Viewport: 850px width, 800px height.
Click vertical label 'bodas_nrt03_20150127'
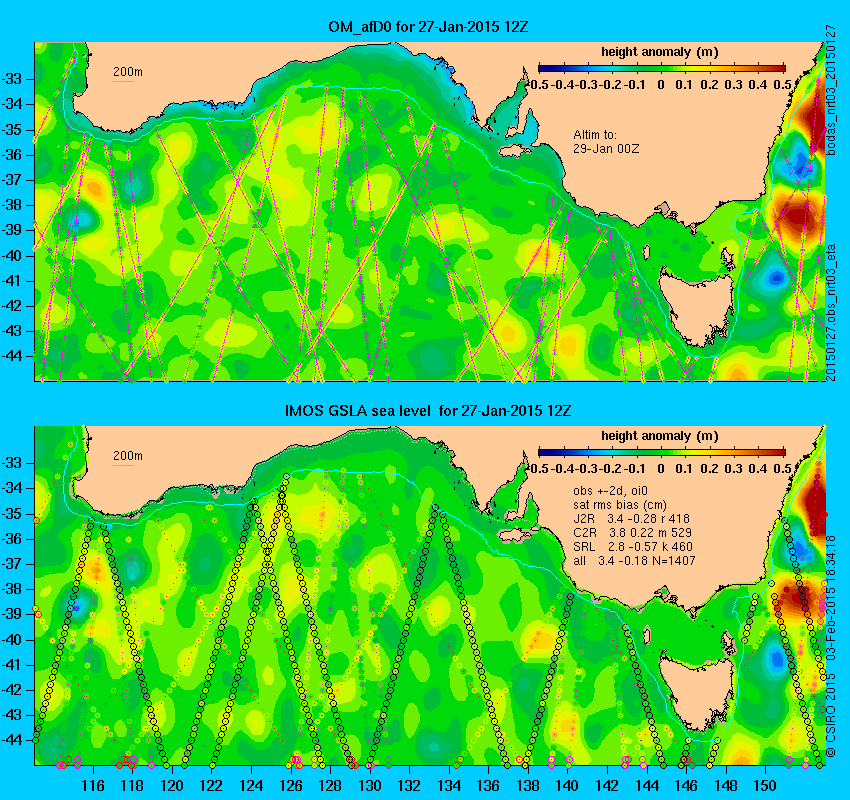(832, 90)
